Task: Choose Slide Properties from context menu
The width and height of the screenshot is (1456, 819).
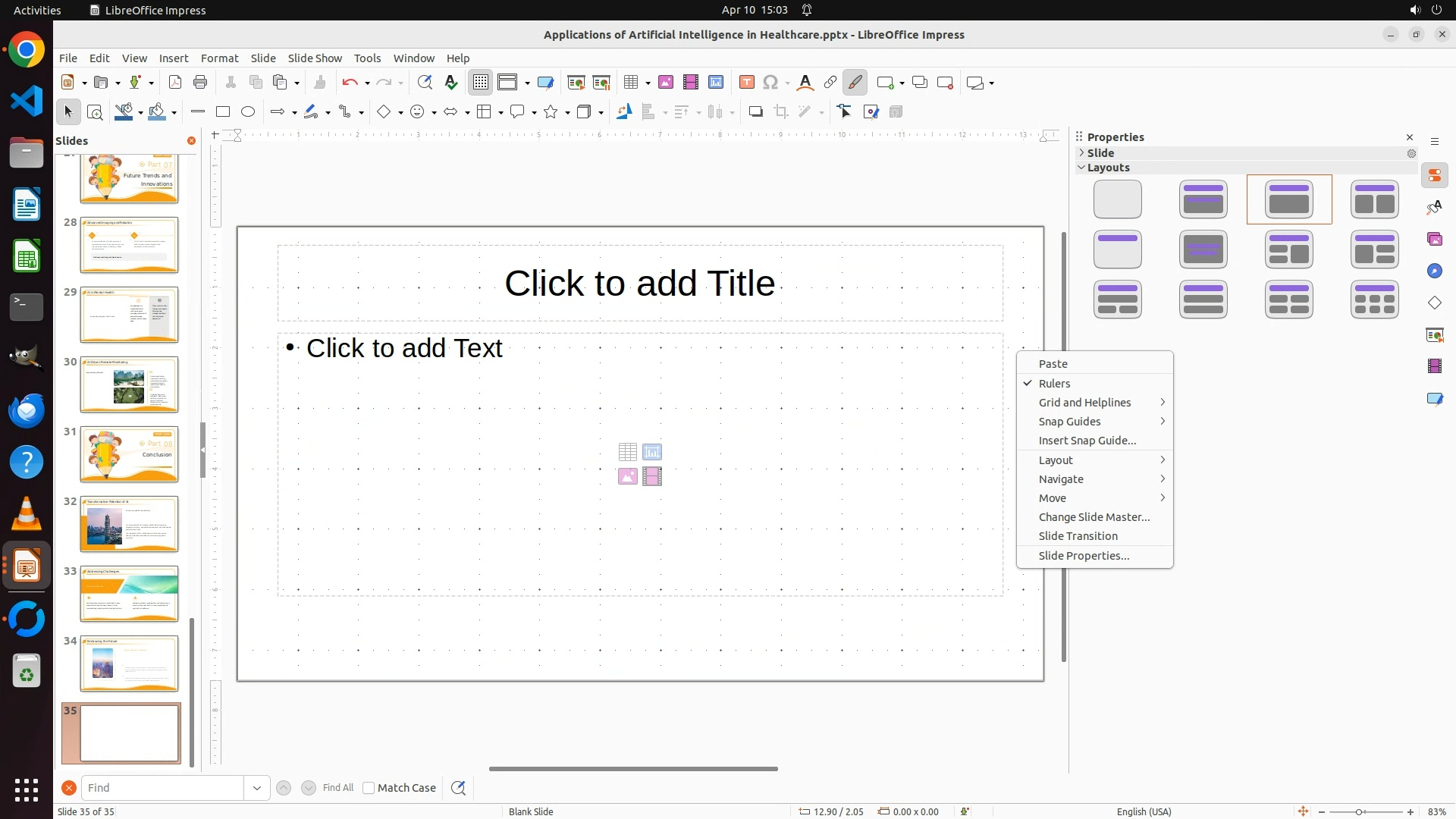Action: [1084, 556]
